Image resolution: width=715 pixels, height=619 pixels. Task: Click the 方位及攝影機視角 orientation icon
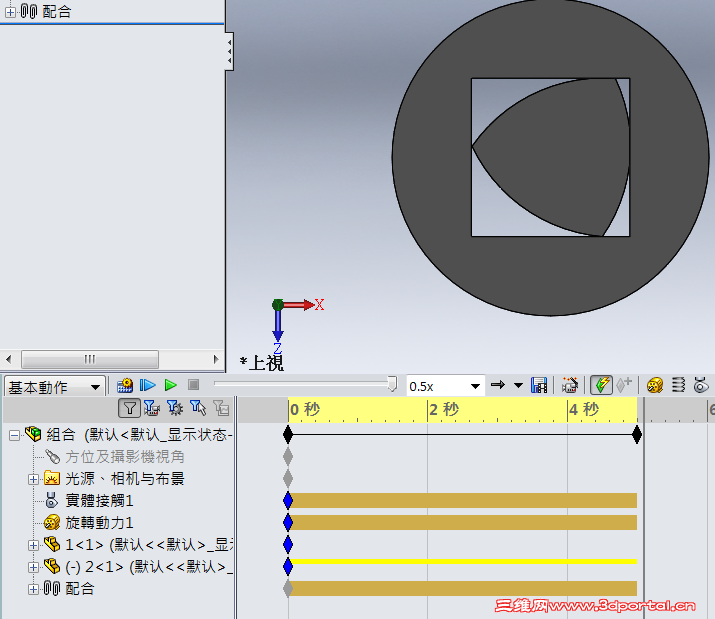tap(52, 457)
